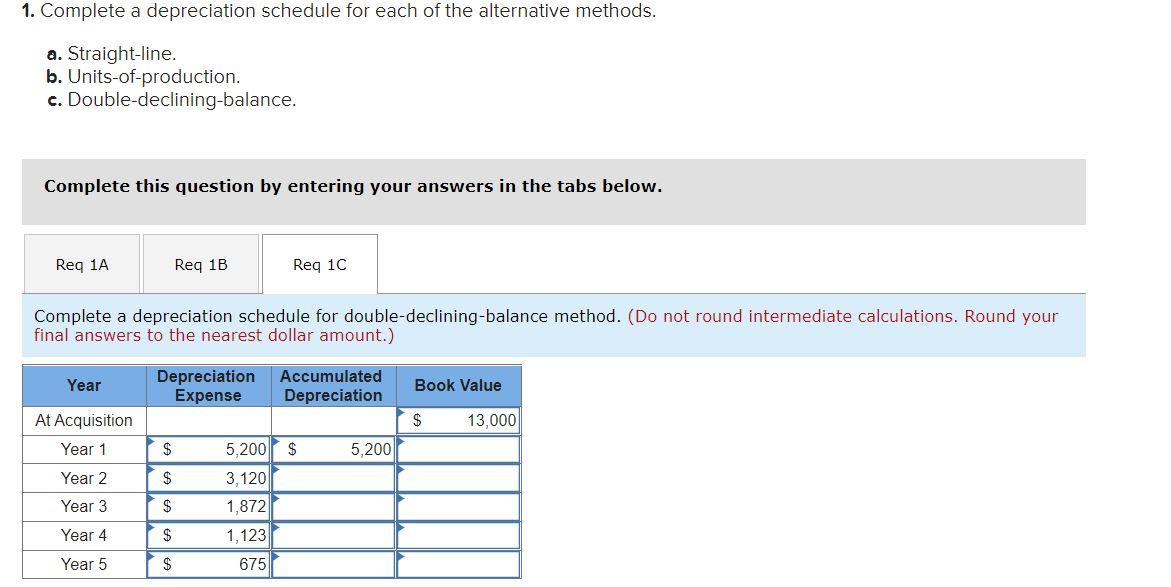Image resolution: width=1171 pixels, height=587 pixels.
Task: Select the Year 2 Depreciation Expense field
Action: (210, 478)
